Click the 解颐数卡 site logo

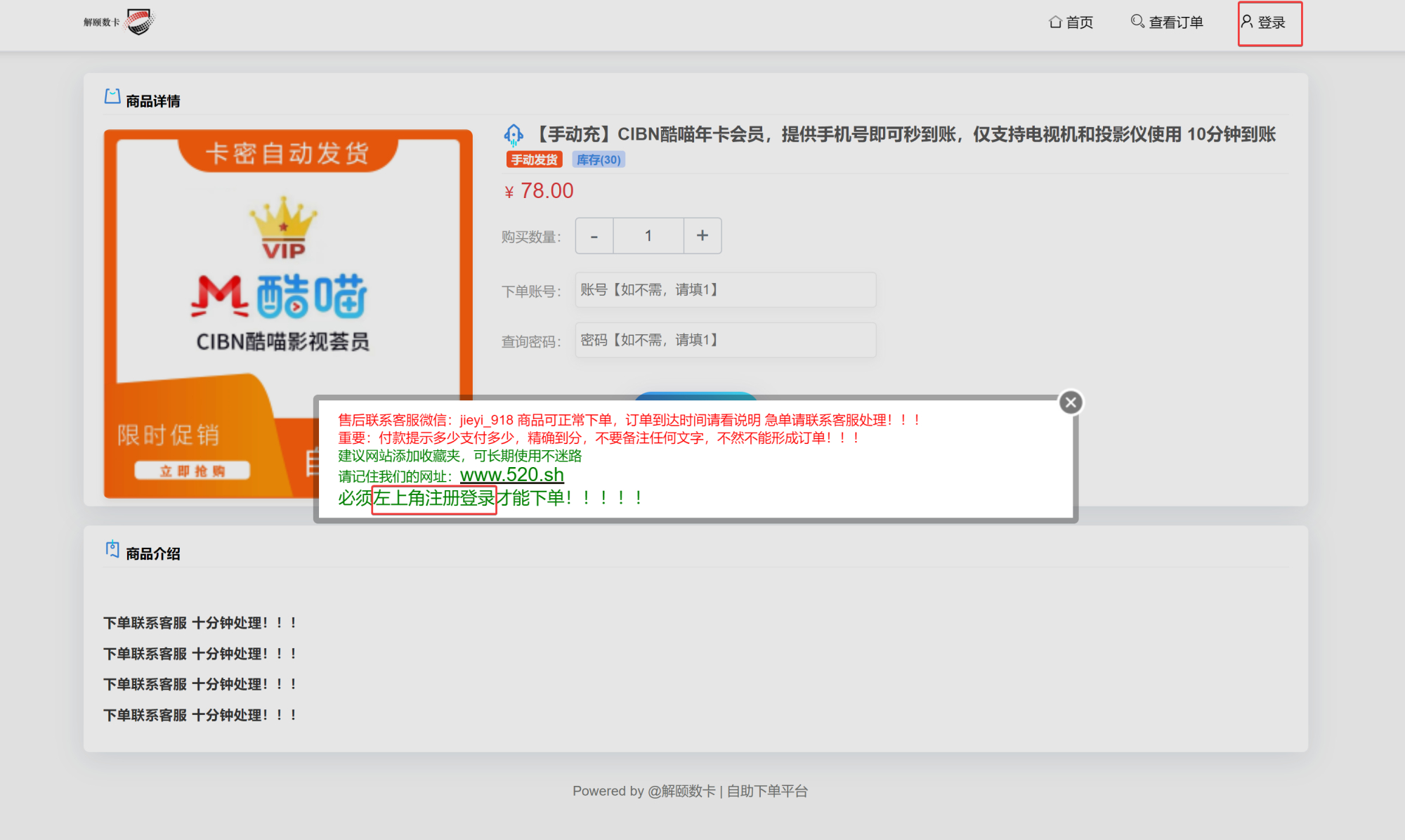(x=119, y=22)
